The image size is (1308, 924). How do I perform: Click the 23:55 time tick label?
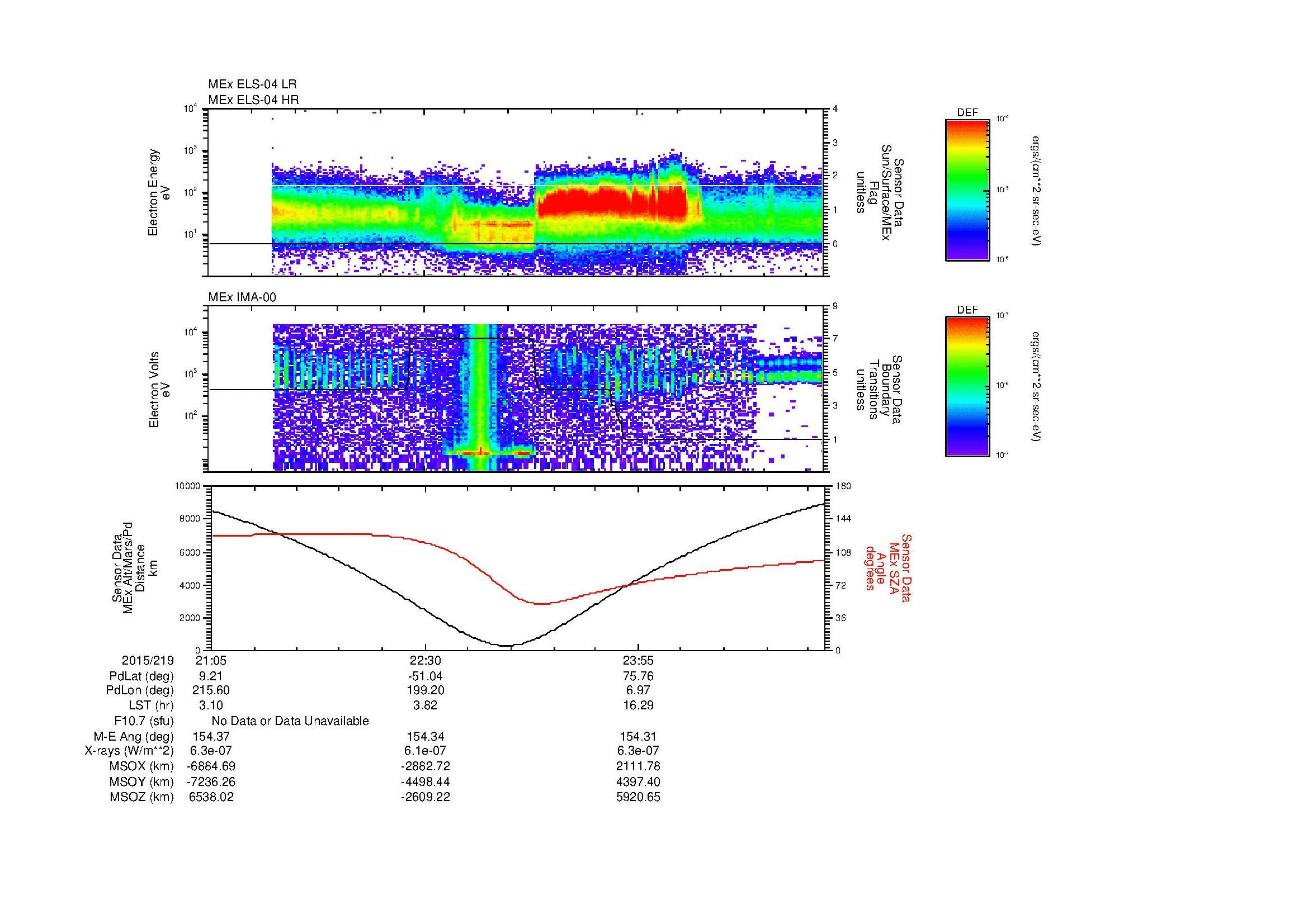point(638,660)
